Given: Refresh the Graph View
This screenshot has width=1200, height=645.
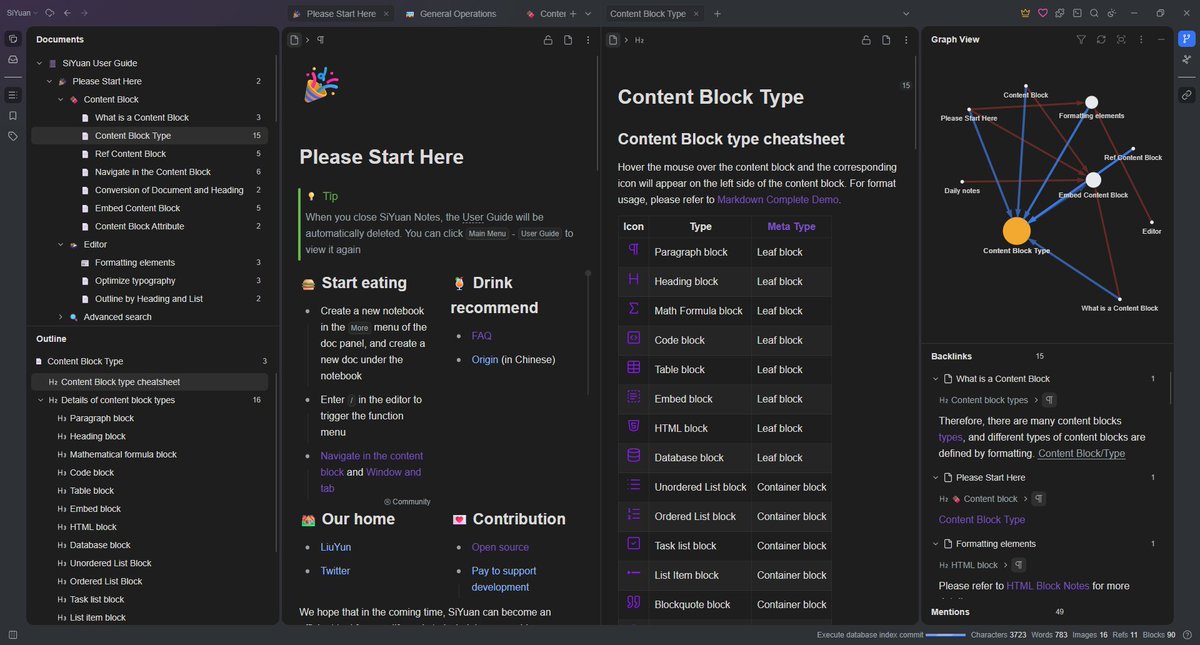Looking at the screenshot, I should (1101, 40).
